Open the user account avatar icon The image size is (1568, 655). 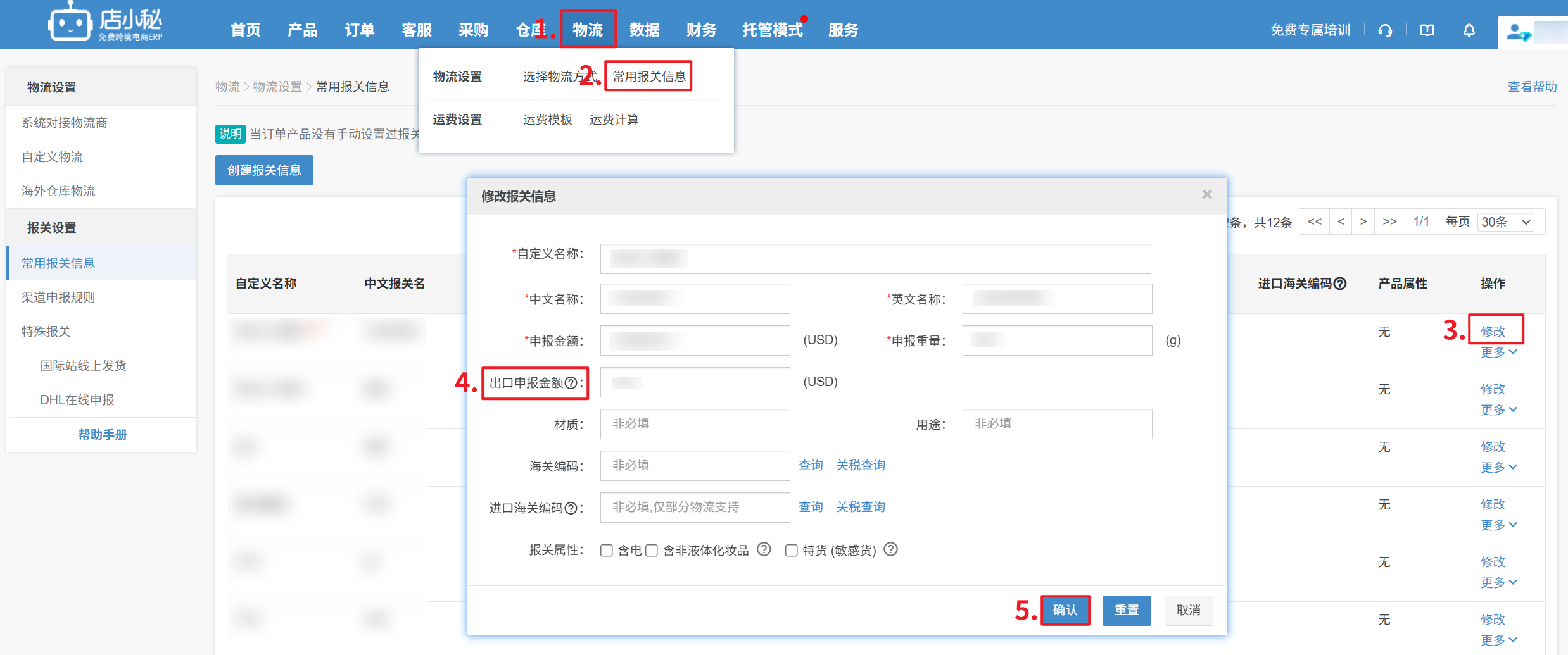click(1518, 32)
